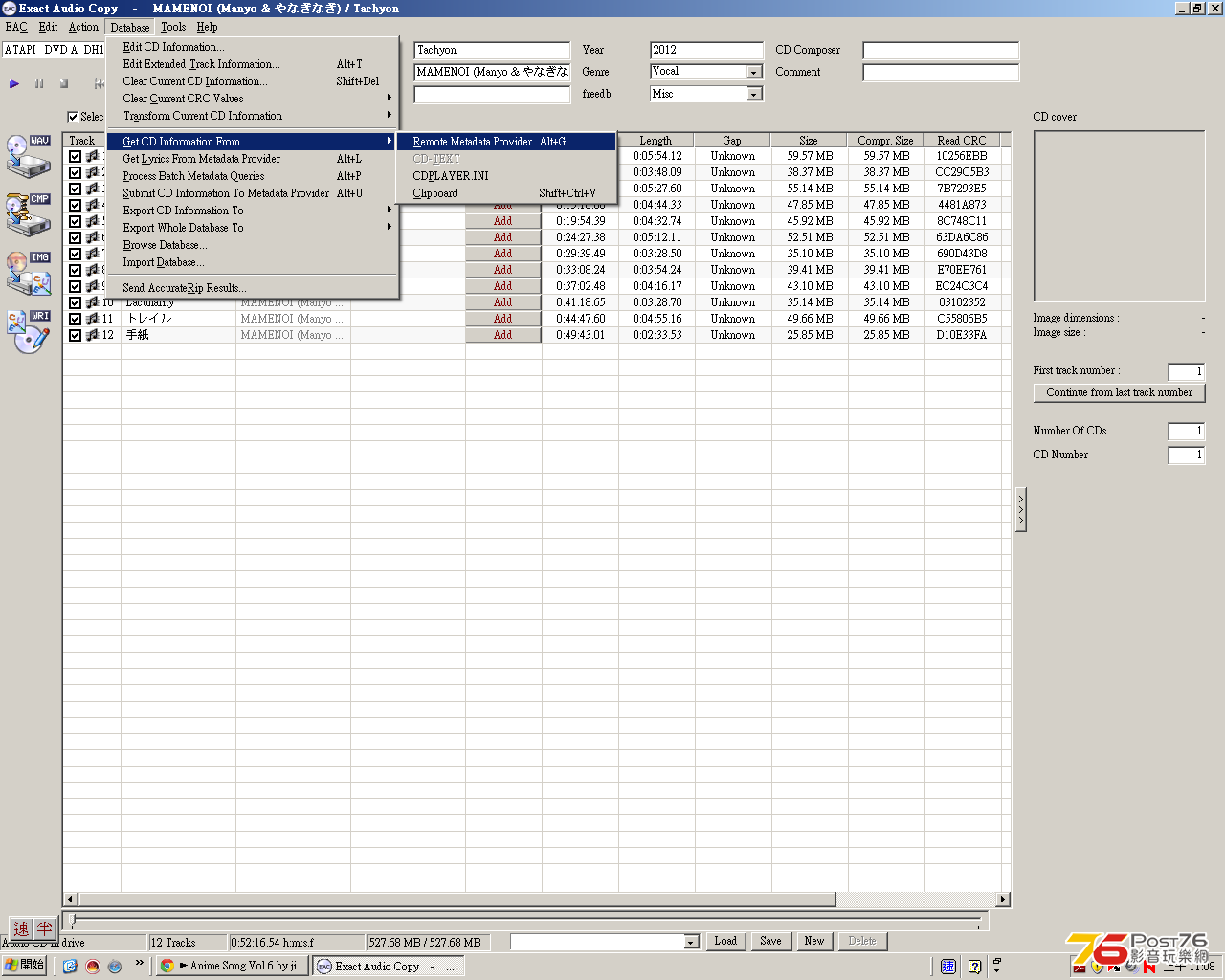The width and height of the screenshot is (1225, 980).
Task: Open the Action menu
Action: click(x=83, y=27)
